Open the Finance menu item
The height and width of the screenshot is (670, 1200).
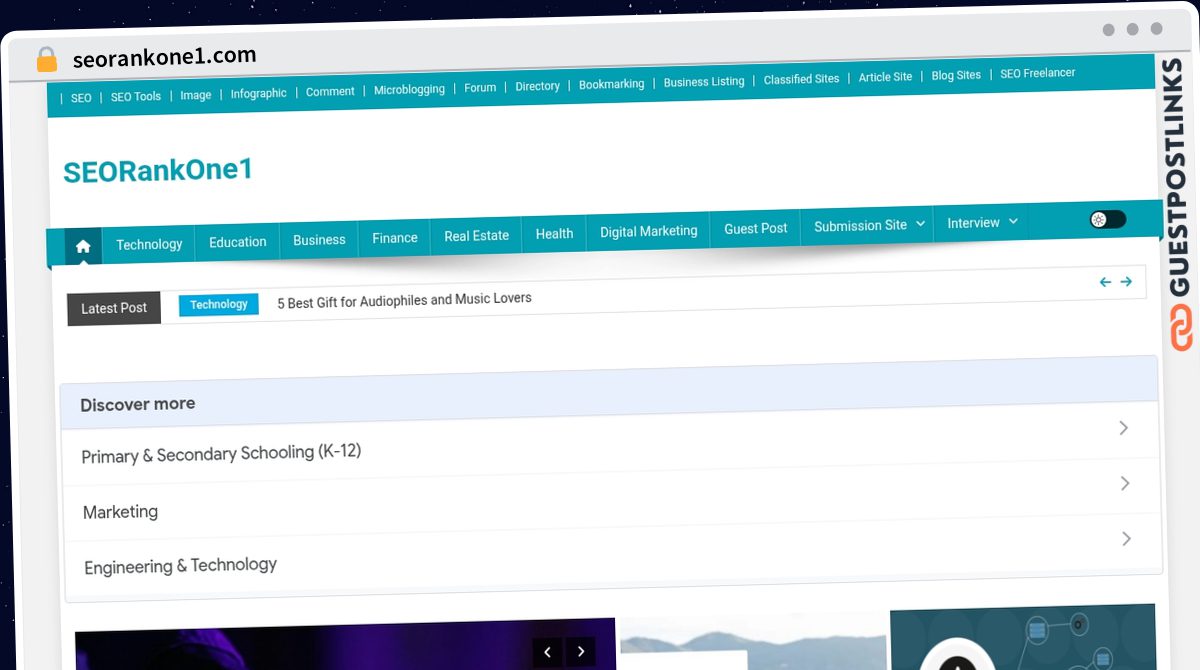(x=395, y=238)
